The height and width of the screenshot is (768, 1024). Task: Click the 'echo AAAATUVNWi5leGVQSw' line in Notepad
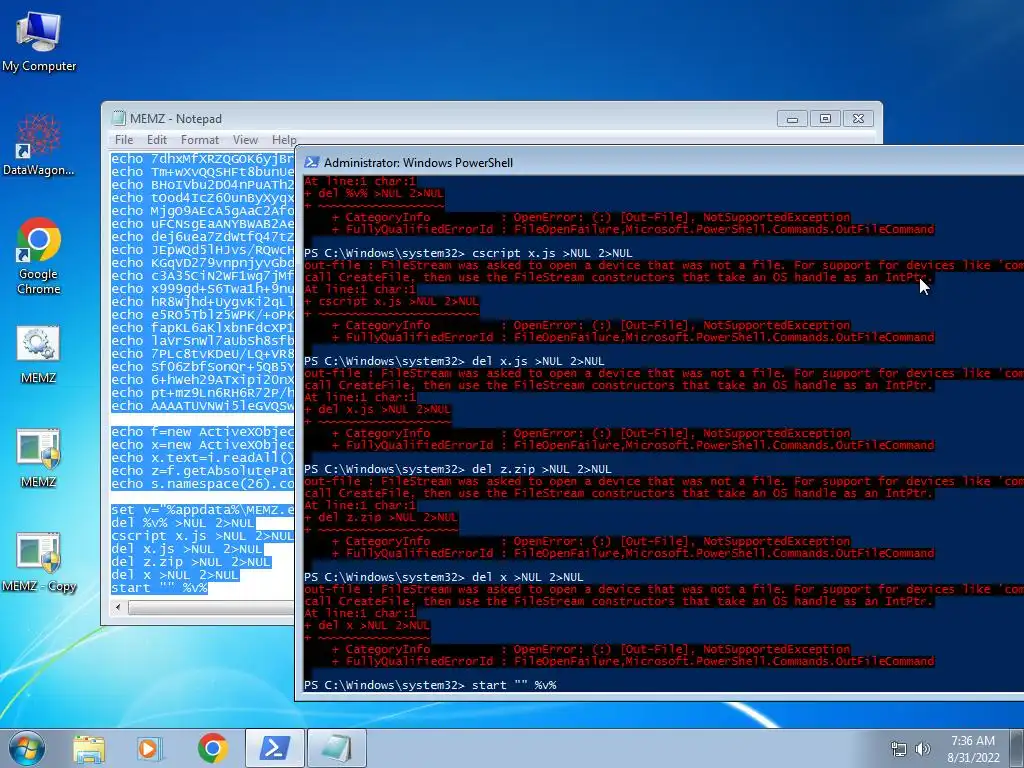(x=202, y=406)
